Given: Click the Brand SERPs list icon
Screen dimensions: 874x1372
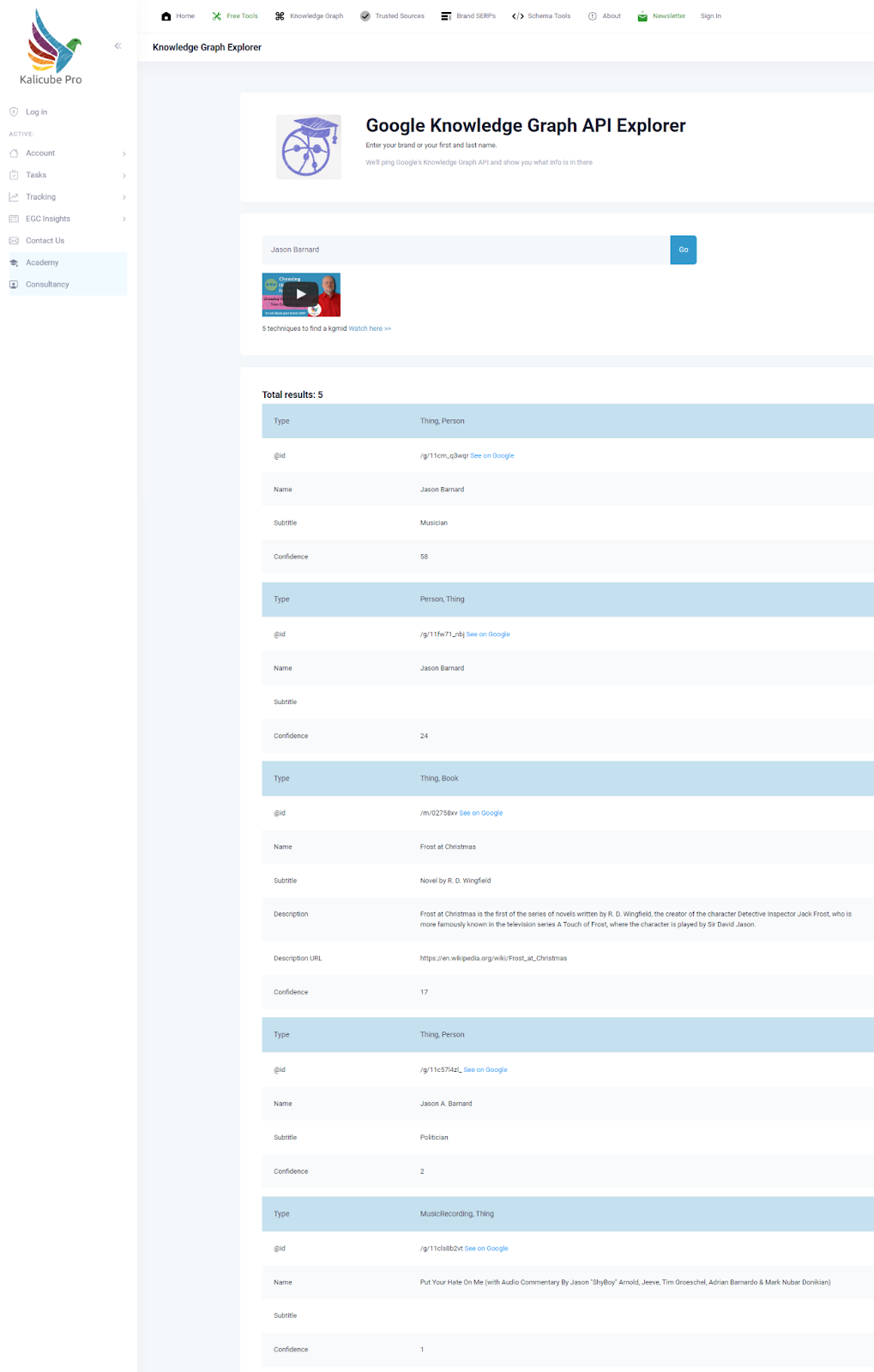Looking at the screenshot, I should (446, 16).
